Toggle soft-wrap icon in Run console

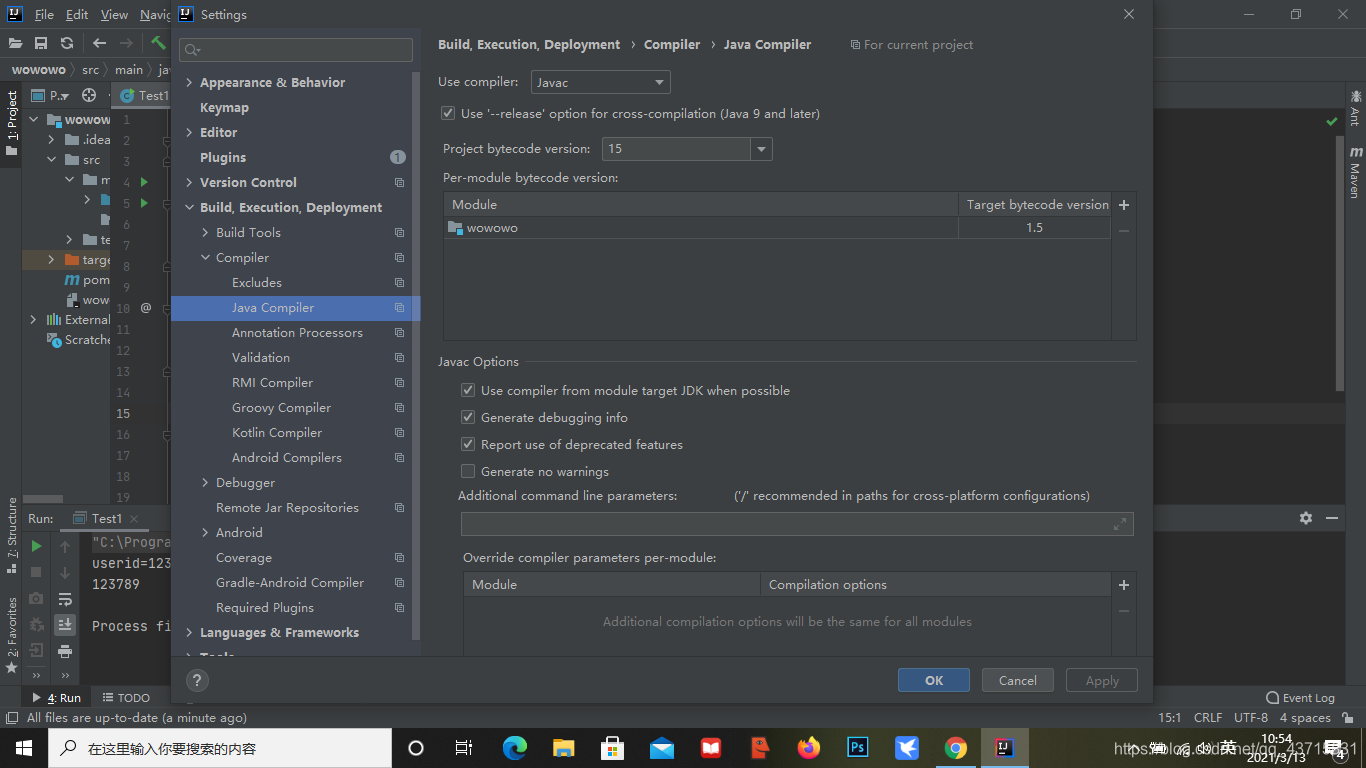65,599
